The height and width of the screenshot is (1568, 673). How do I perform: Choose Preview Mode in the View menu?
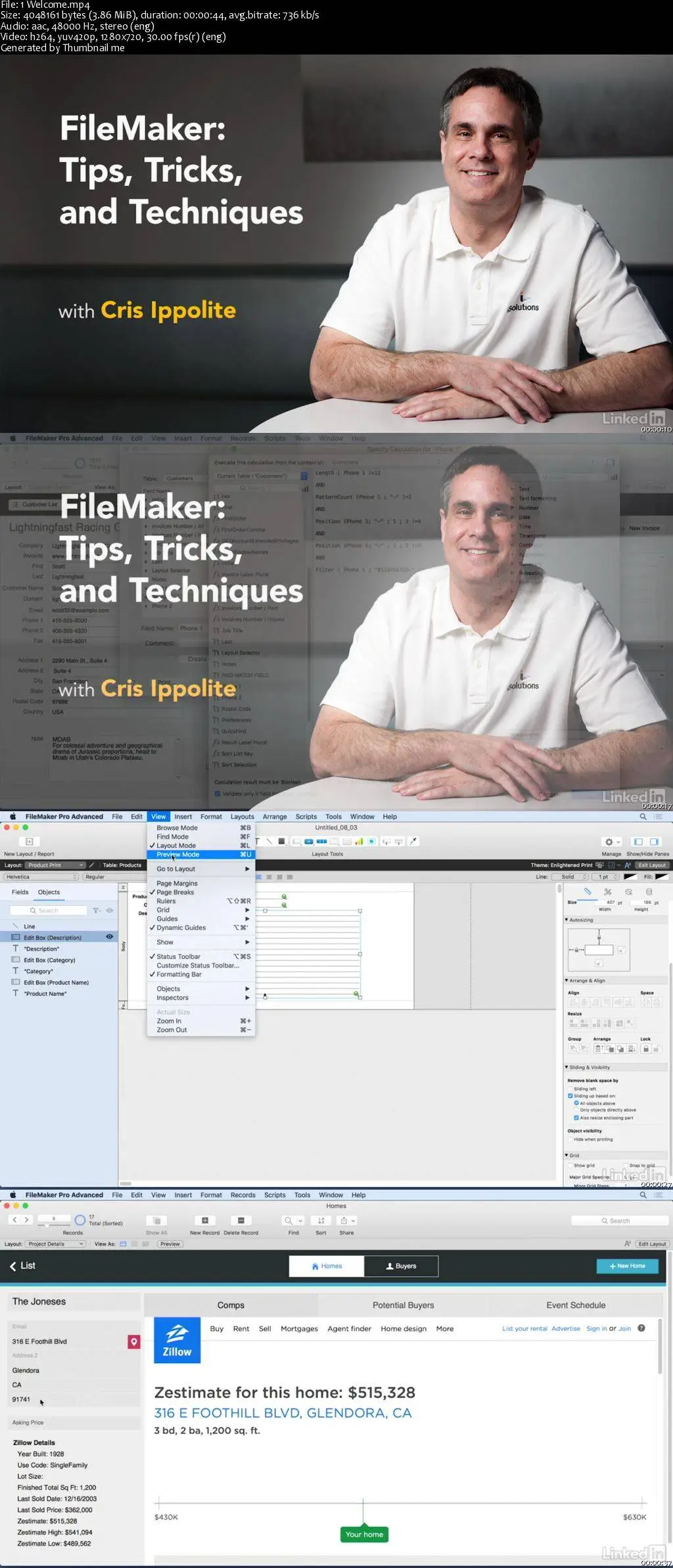click(200, 854)
